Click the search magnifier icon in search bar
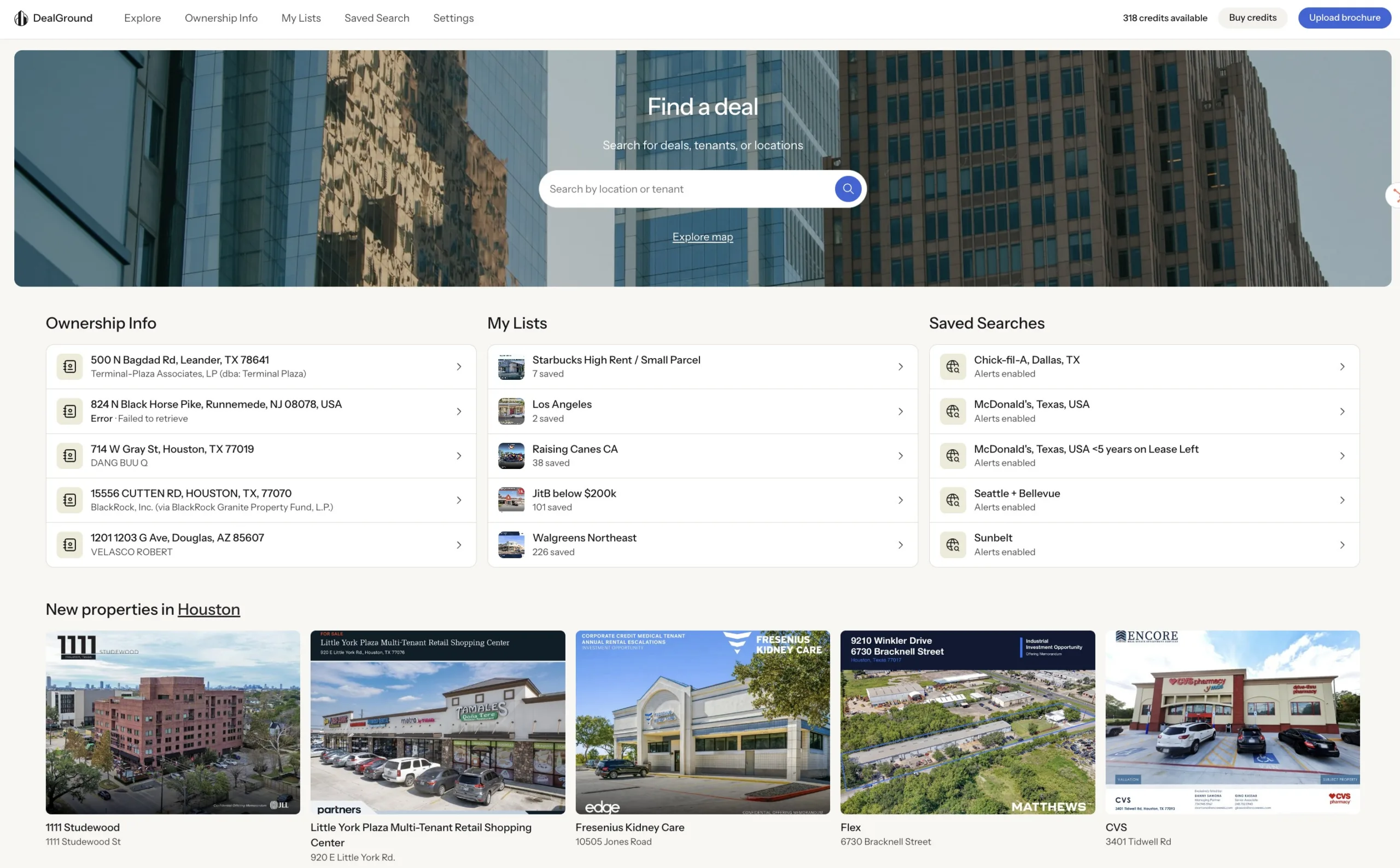This screenshot has height=868, width=1400. pyautogui.click(x=847, y=188)
